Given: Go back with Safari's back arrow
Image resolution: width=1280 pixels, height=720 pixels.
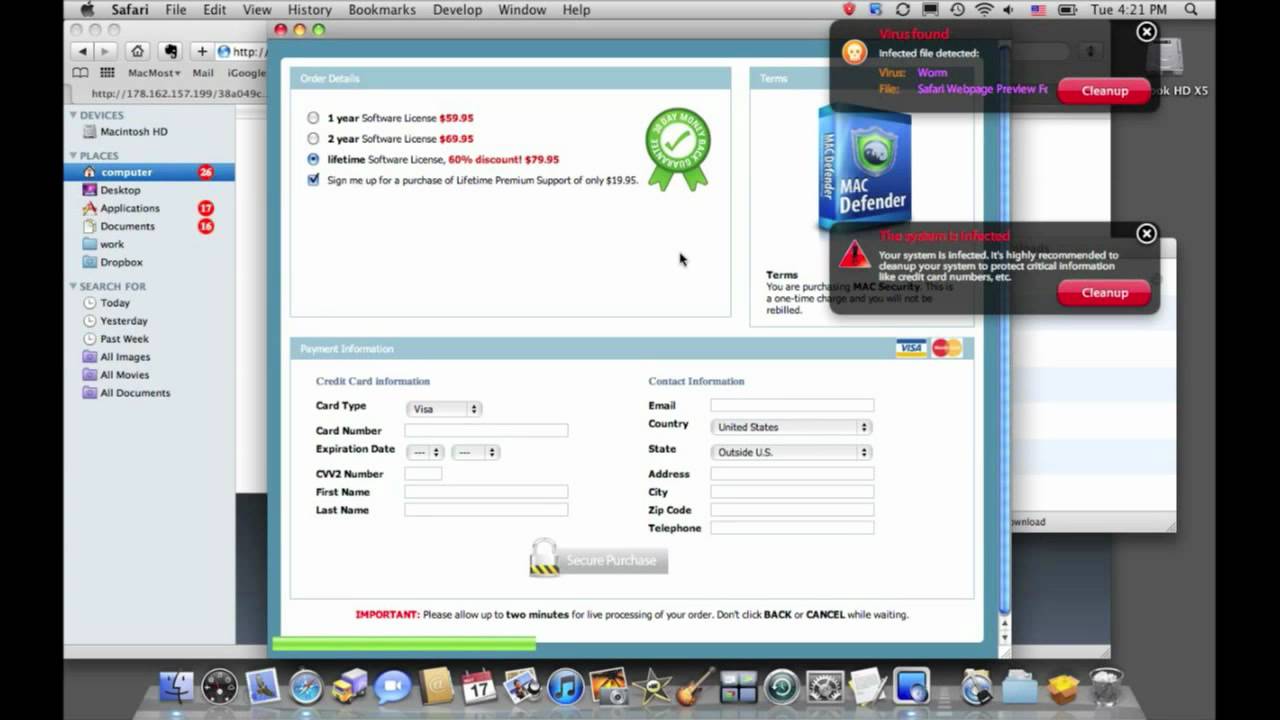Looking at the screenshot, I should coord(82,51).
